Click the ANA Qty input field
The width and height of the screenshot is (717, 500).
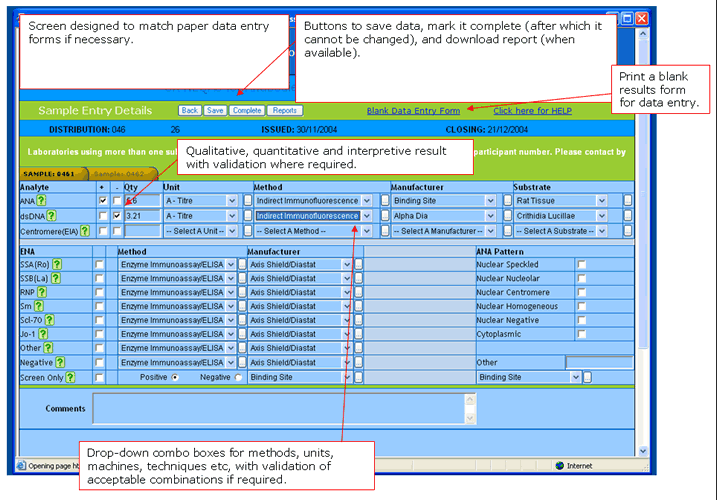coord(142,200)
